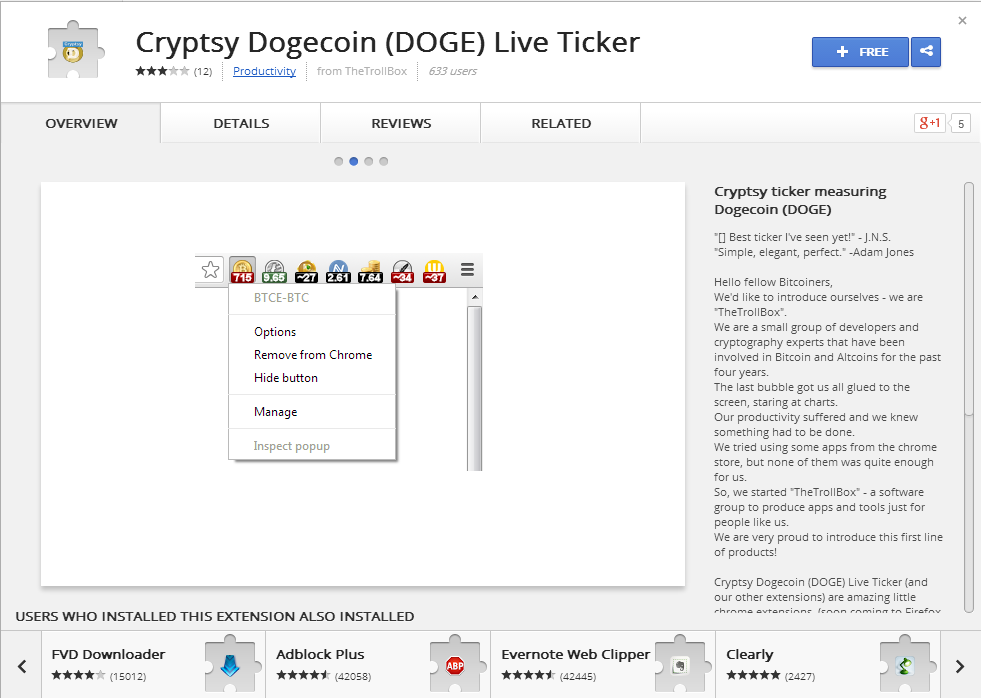Click the extension title Cryptsy Dogecoin Live Ticker

pyautogui.click(x=388, y=43)
